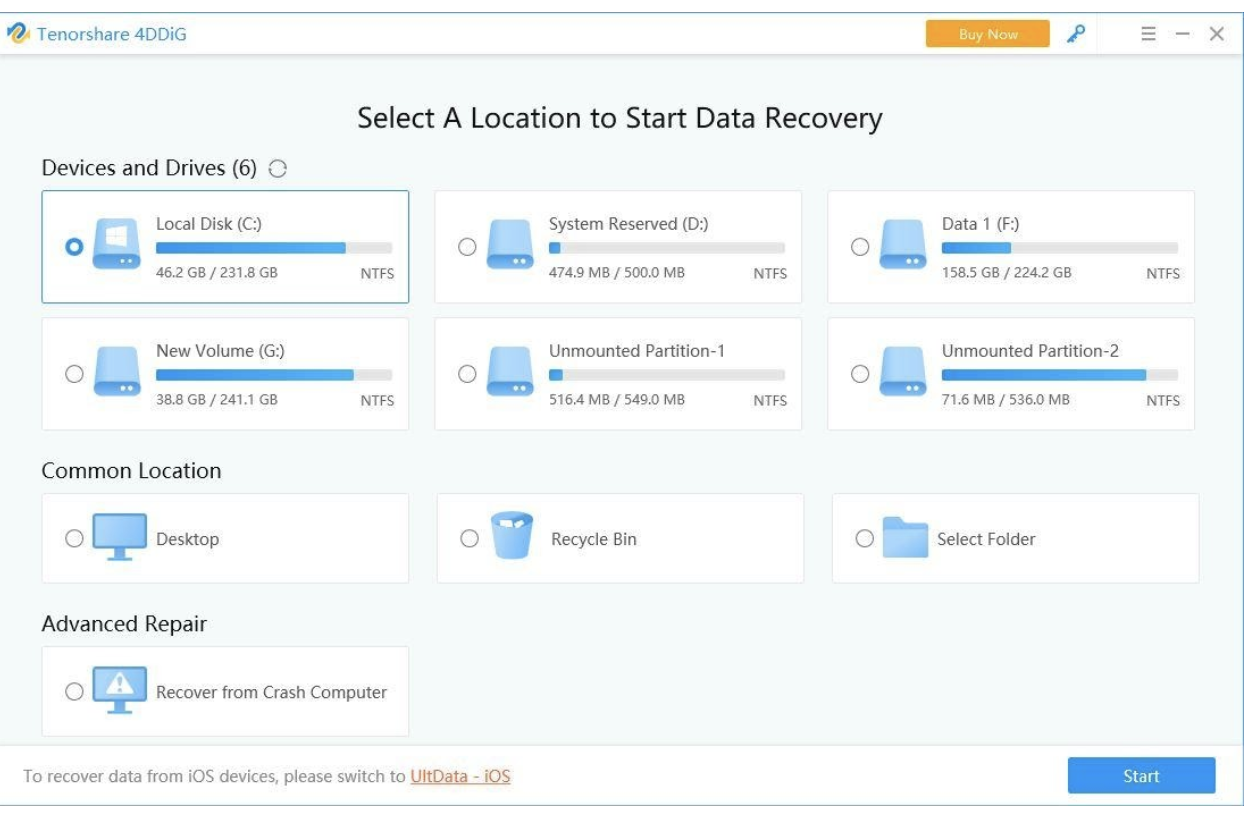
Task: Select the Unmounted Partition-2 radio button
Action: tap(859, 374)
